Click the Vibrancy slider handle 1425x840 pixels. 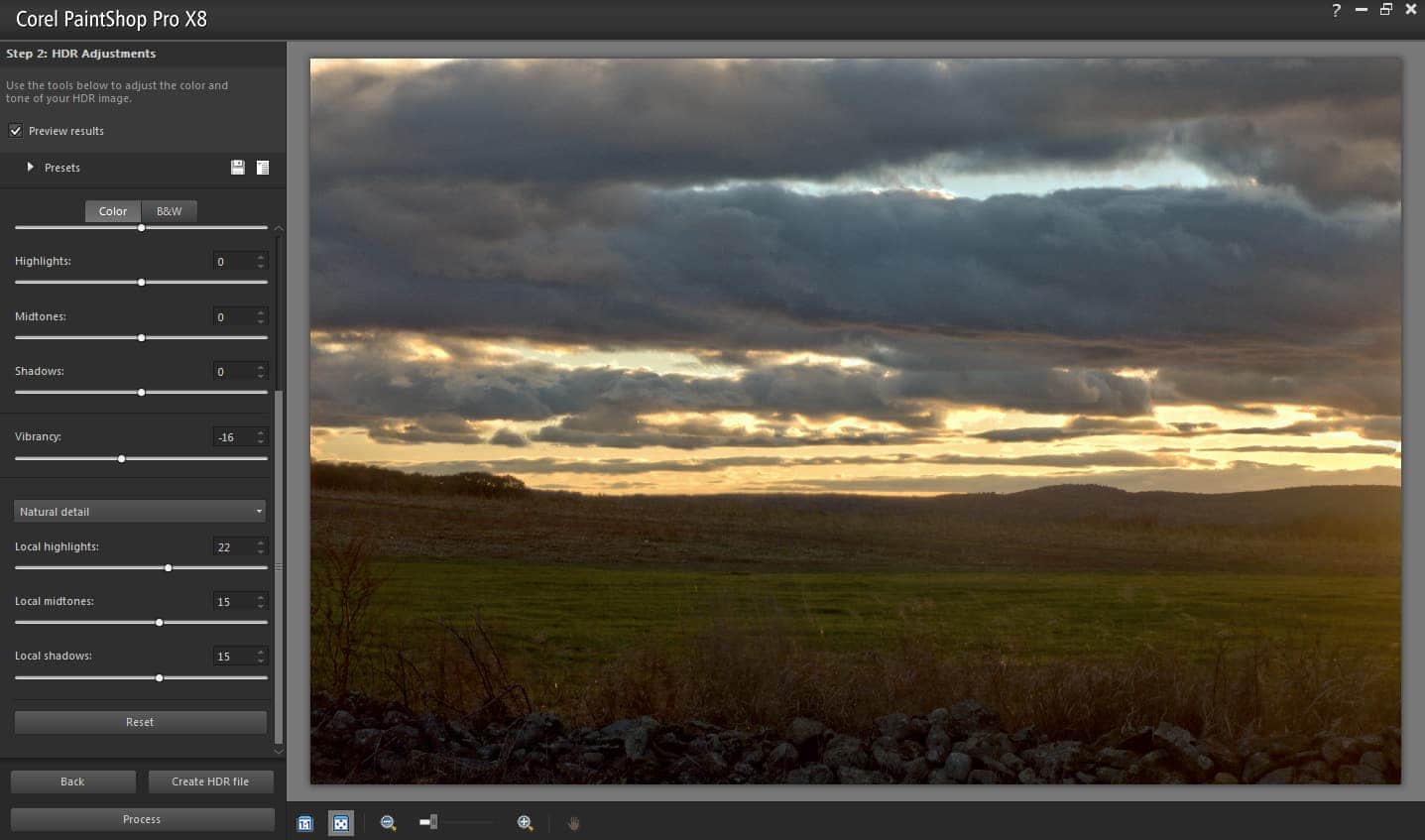point(122,458)
